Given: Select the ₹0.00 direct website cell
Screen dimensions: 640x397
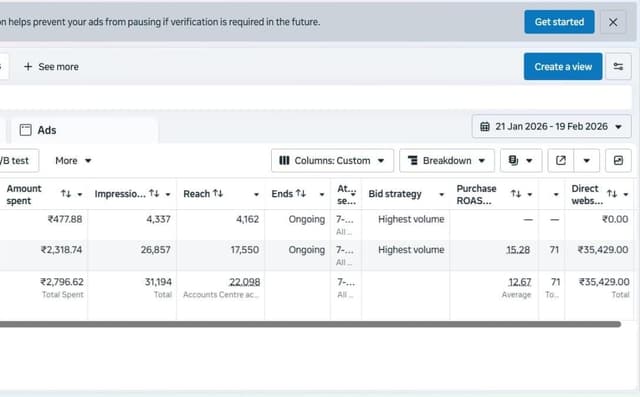Looking at the screenshot, I should (615, 220).
